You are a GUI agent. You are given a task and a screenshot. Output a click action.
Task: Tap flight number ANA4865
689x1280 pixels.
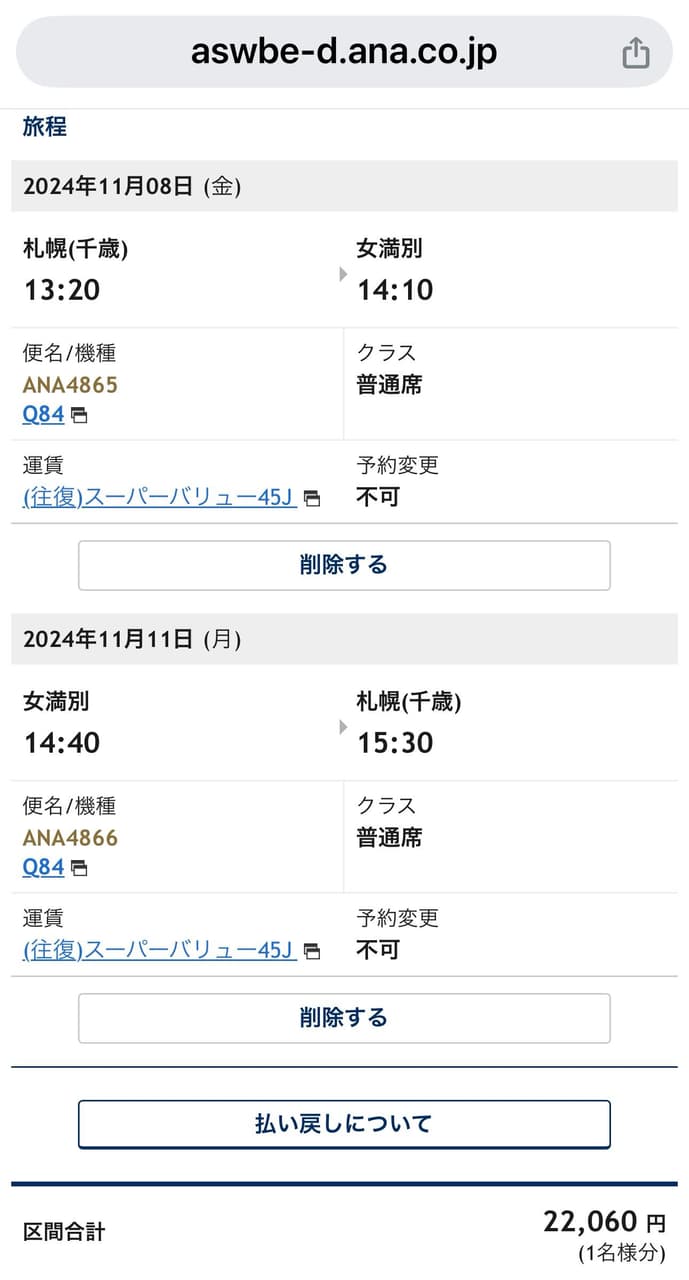click(x=70, y=385)
